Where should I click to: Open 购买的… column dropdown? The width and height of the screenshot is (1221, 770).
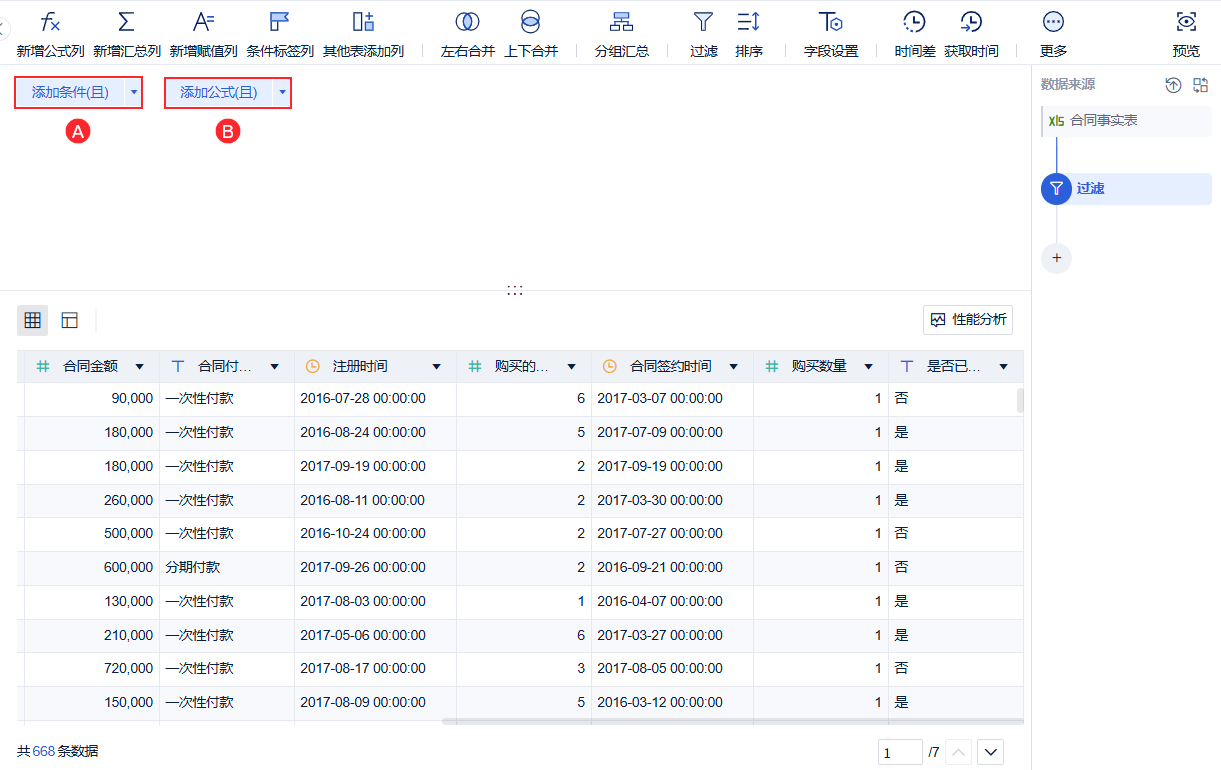pos(572,367)
